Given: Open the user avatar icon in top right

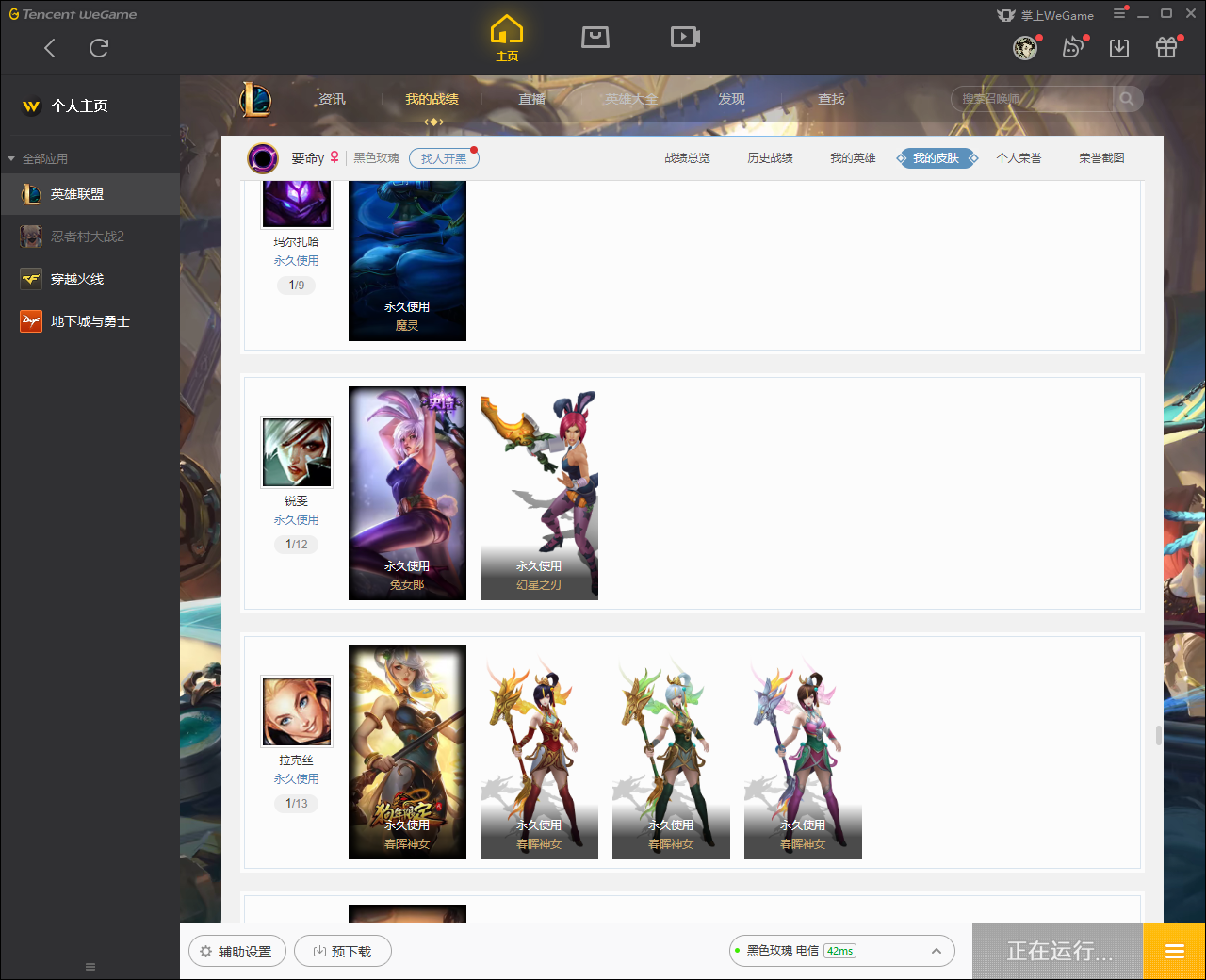Looking at the screenshot, I should (x=1025, y=48).
